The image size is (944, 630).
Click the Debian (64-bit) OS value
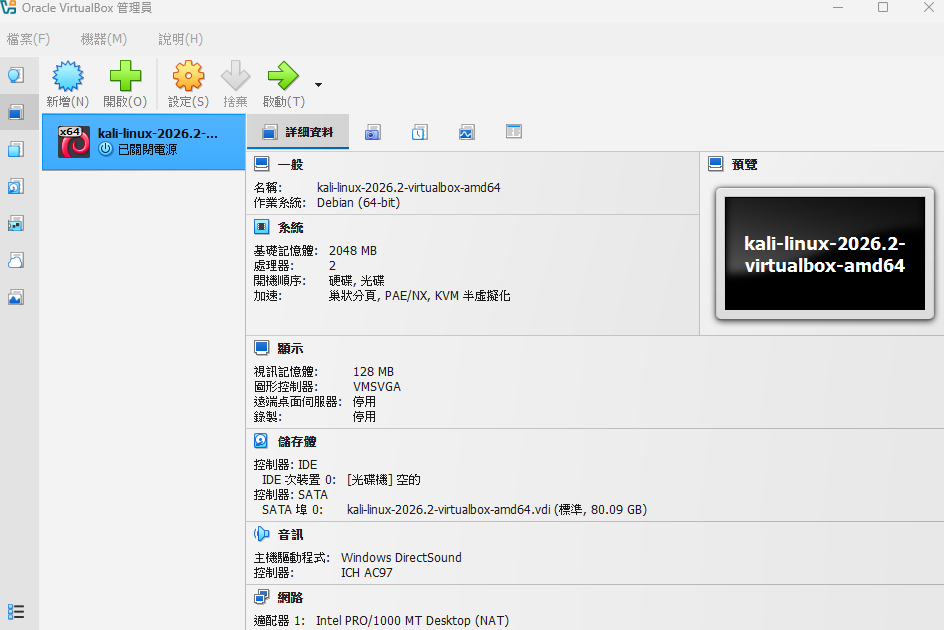coord(358,203)
